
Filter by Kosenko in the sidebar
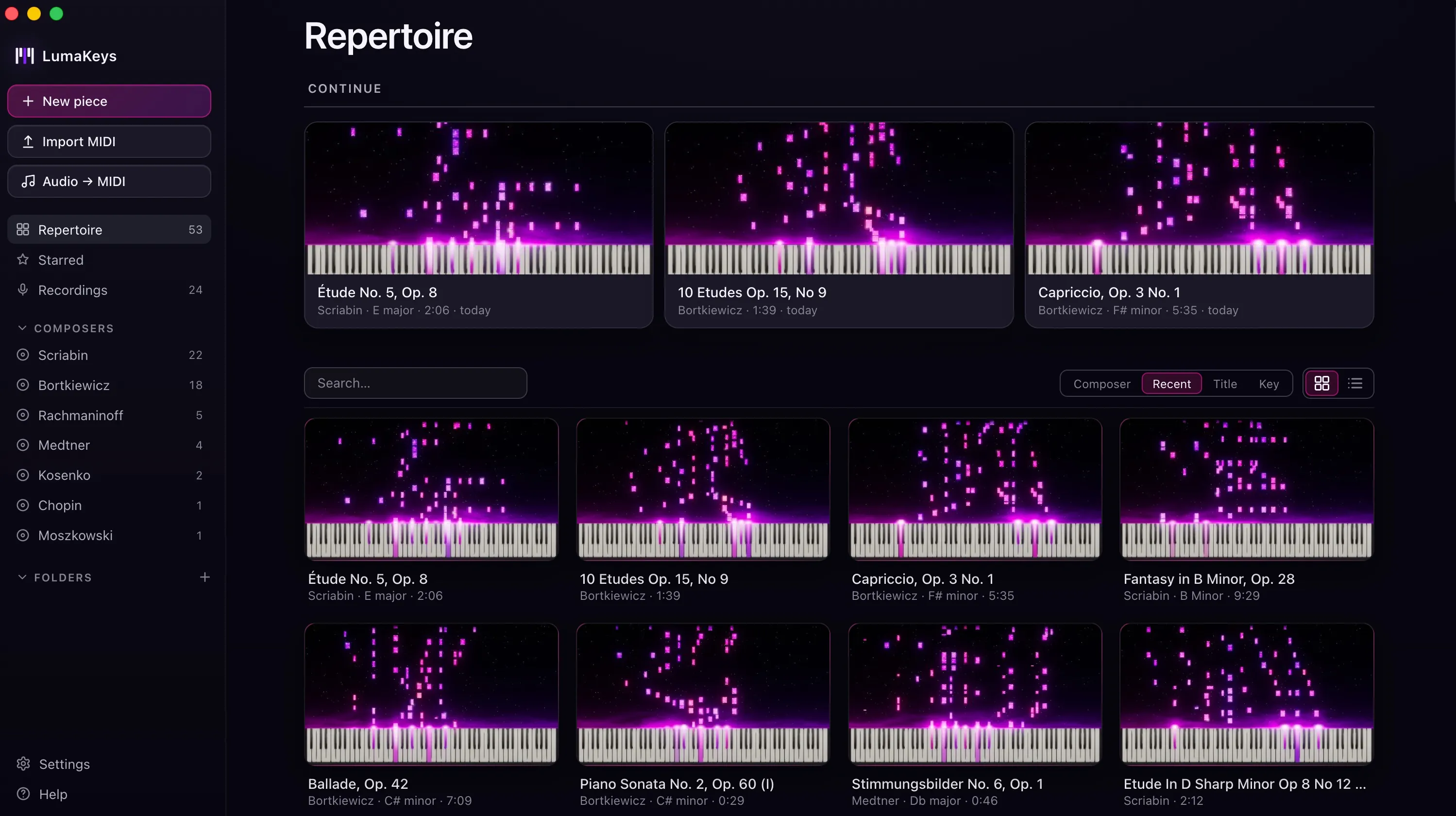tap(109, 475)
